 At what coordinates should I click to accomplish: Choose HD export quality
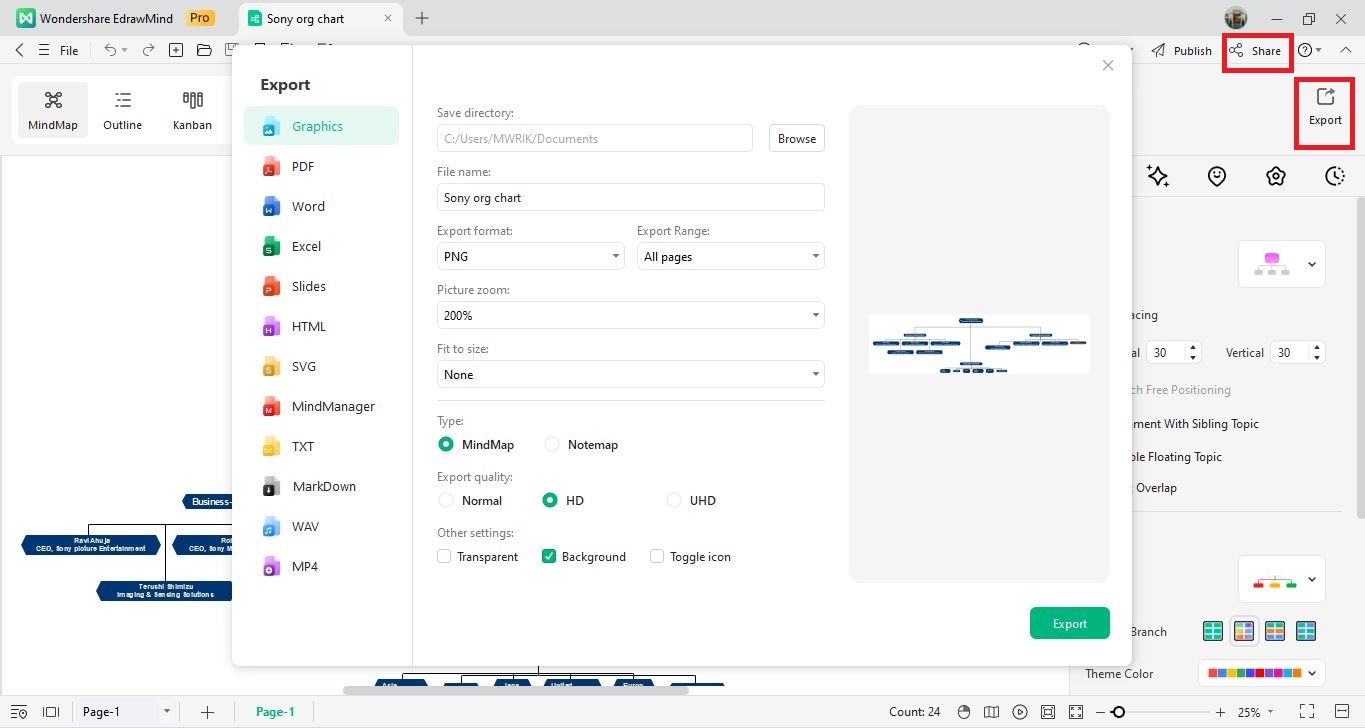550,500
